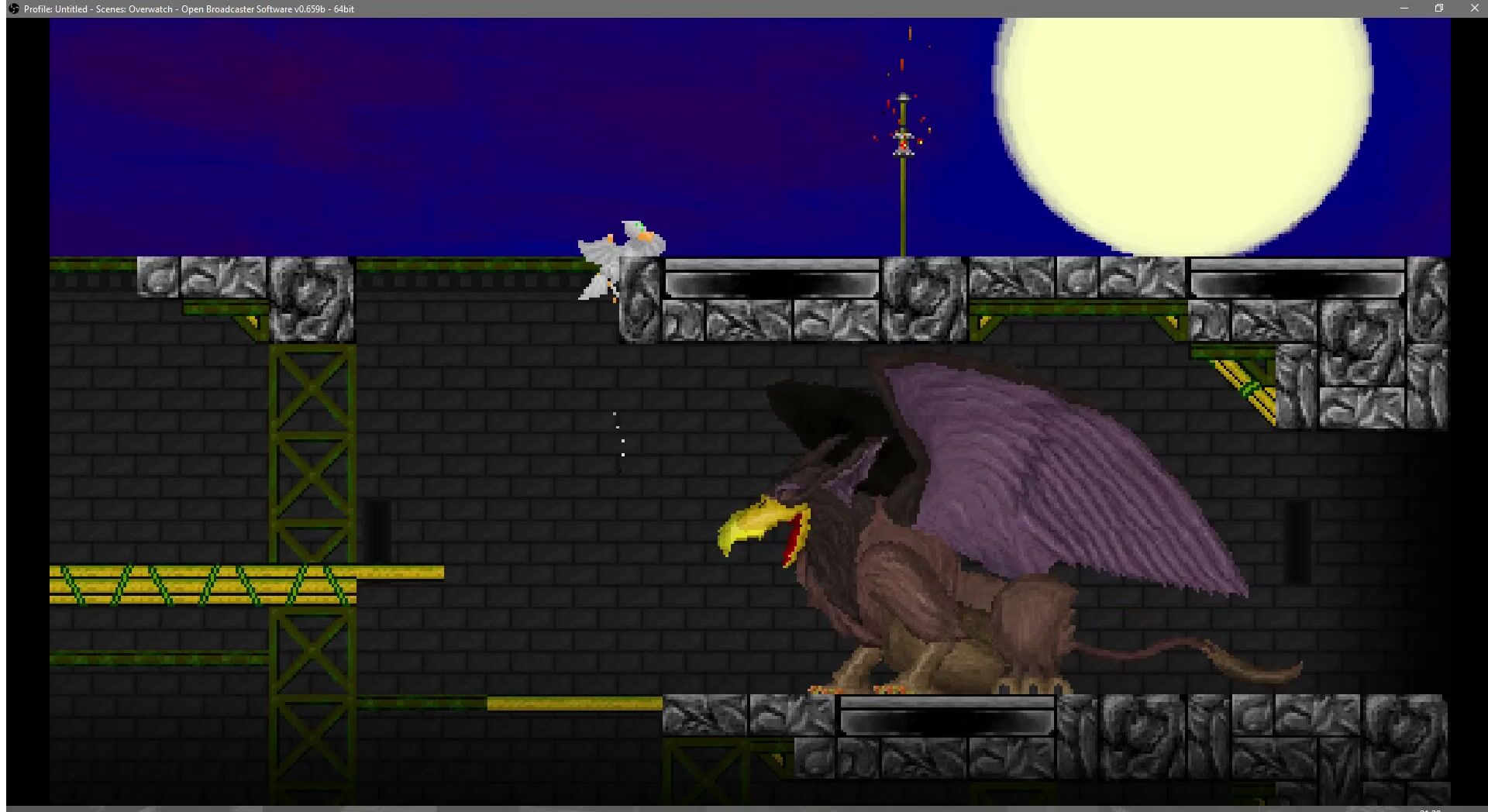1488x812 pixels.
Task: Click the purple griffin's yellow beak
Action: [756, 525]
